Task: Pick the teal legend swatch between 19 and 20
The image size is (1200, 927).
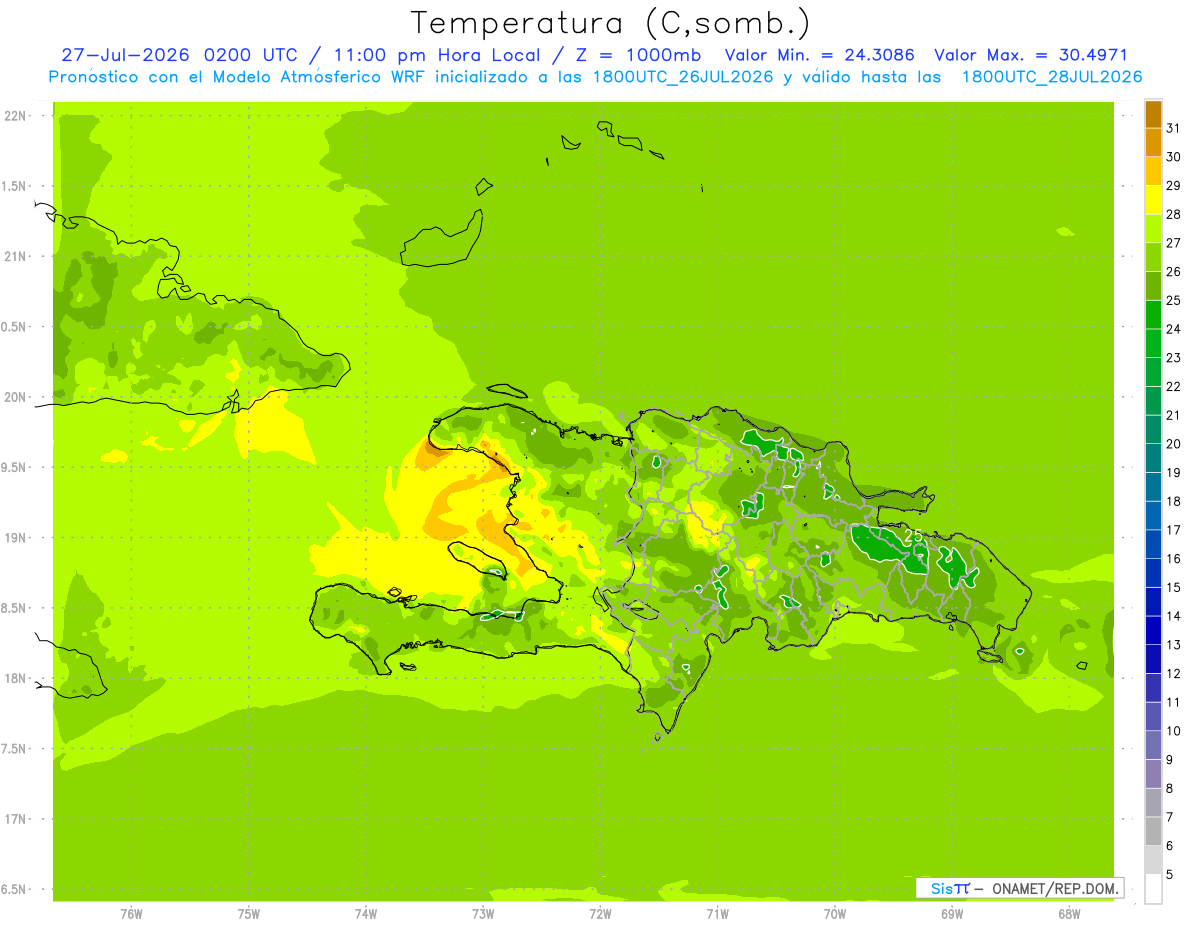Action: tap(1153, 458)
